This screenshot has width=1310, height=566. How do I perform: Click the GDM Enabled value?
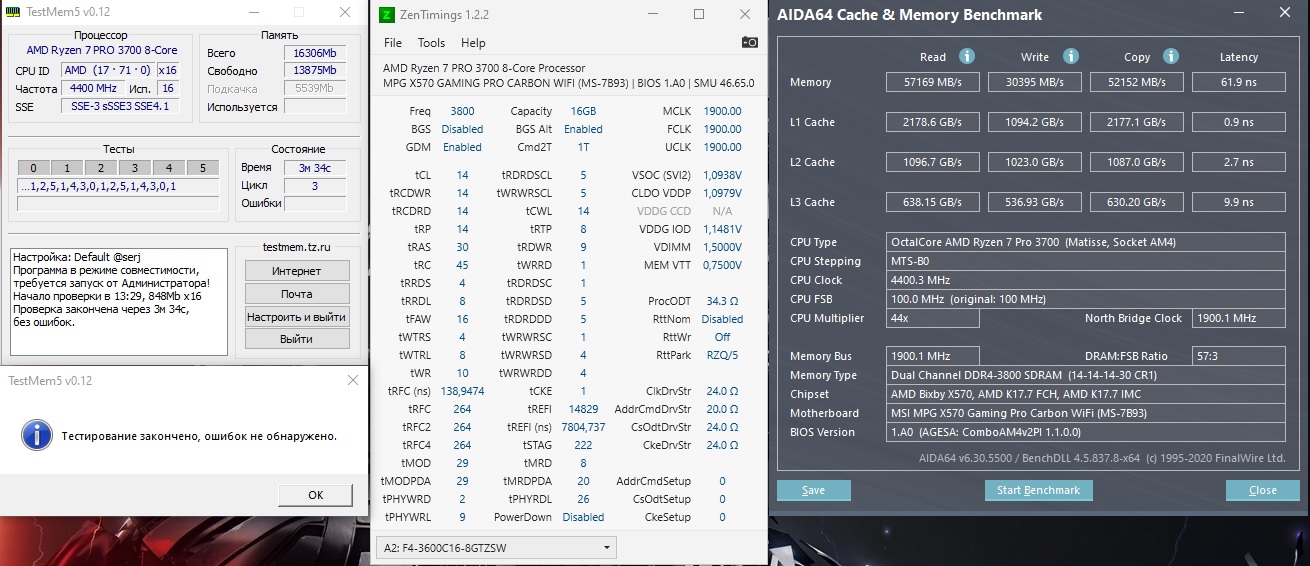click(462, 147)
